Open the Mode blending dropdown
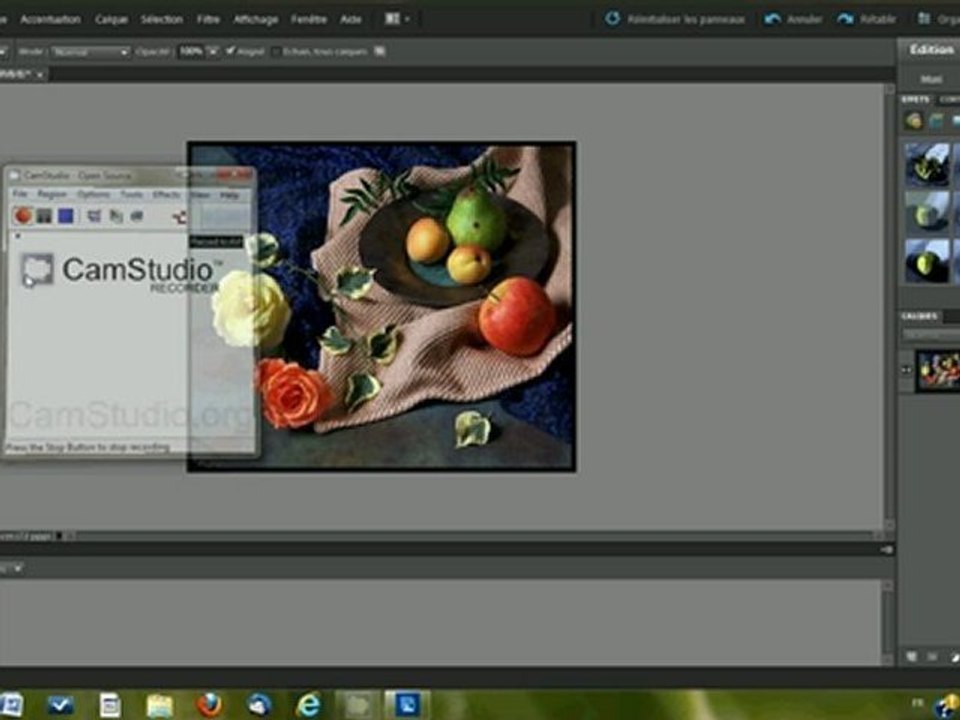This screenshot has width=960, height=720. click(x=91, y=52)
